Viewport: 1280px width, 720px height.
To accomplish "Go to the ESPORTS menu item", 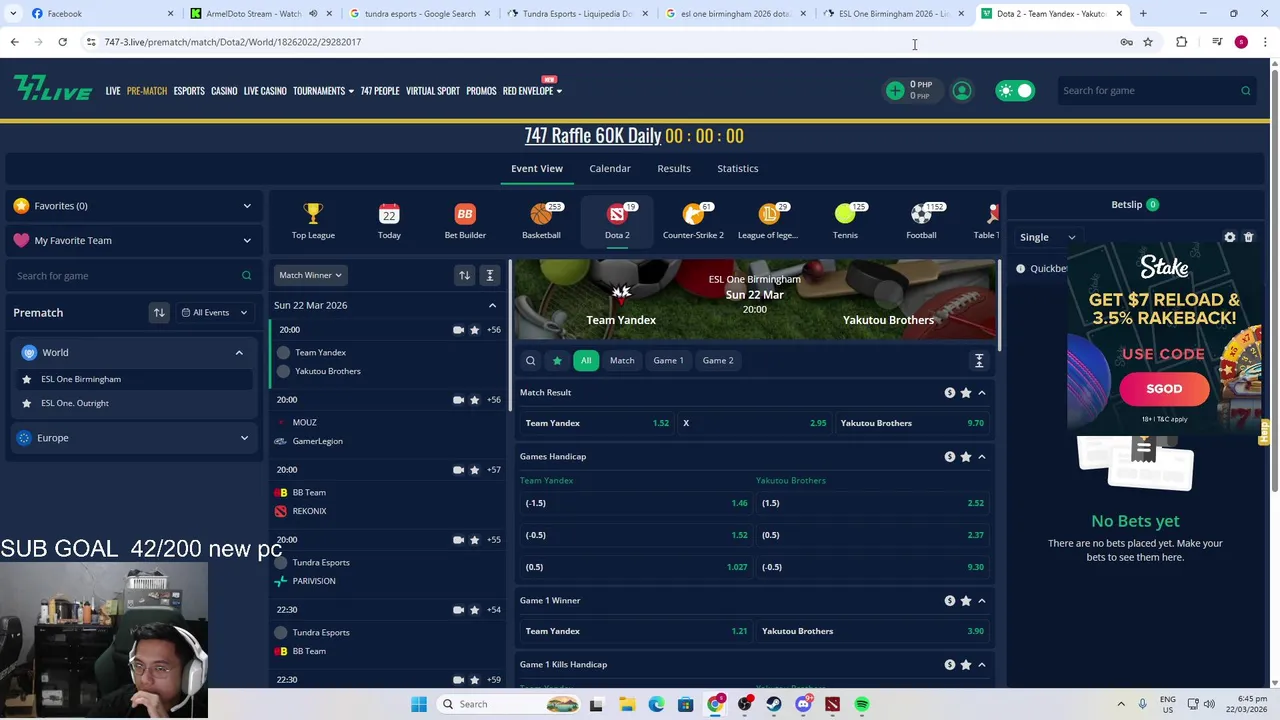I will click(189, 91).
